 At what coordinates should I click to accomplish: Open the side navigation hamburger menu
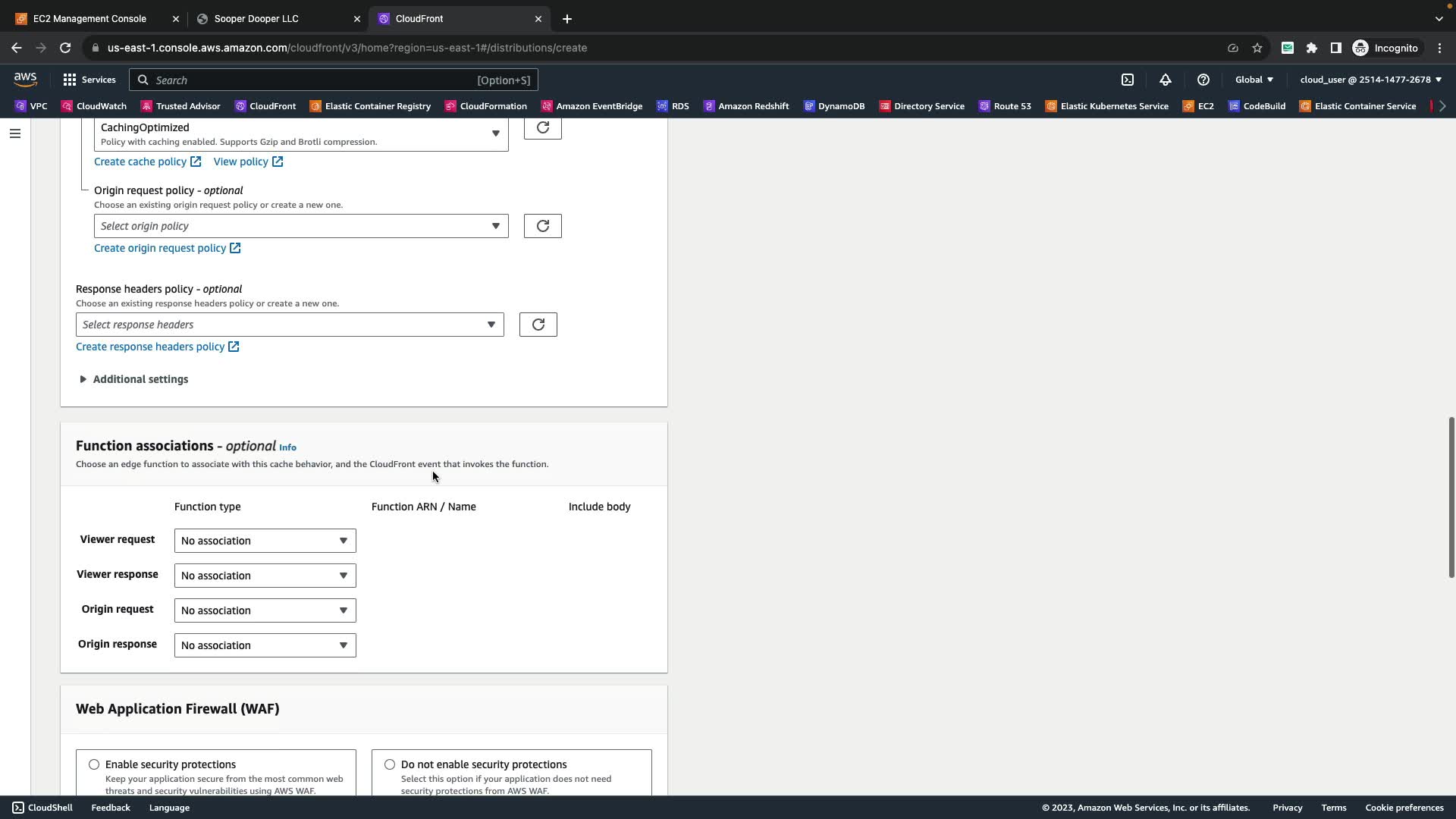(x=15, y=133)
